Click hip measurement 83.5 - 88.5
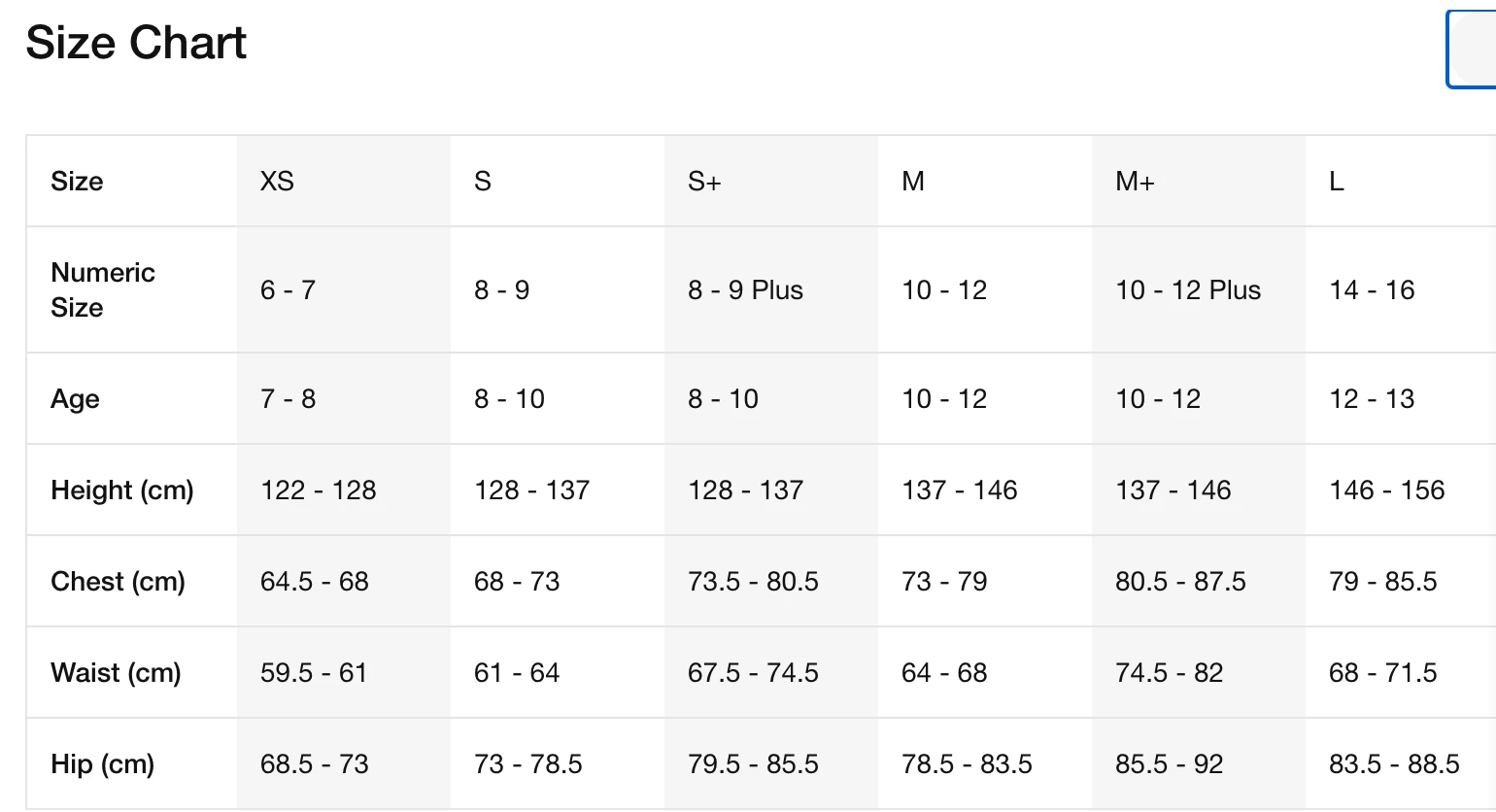This screenshot has width=1496, height=812. (x=1394, y=764)
